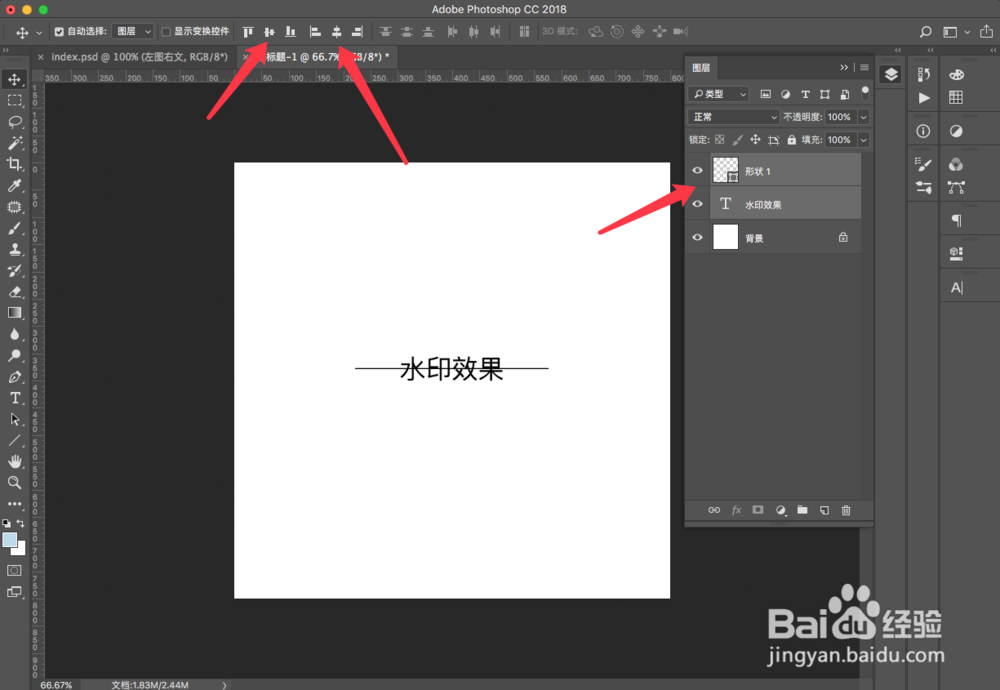Image resolution: width=1000 pixels, height=690 pixels.
Task: Expand the 填充 fill slider arrow
Action: (864, 140)
